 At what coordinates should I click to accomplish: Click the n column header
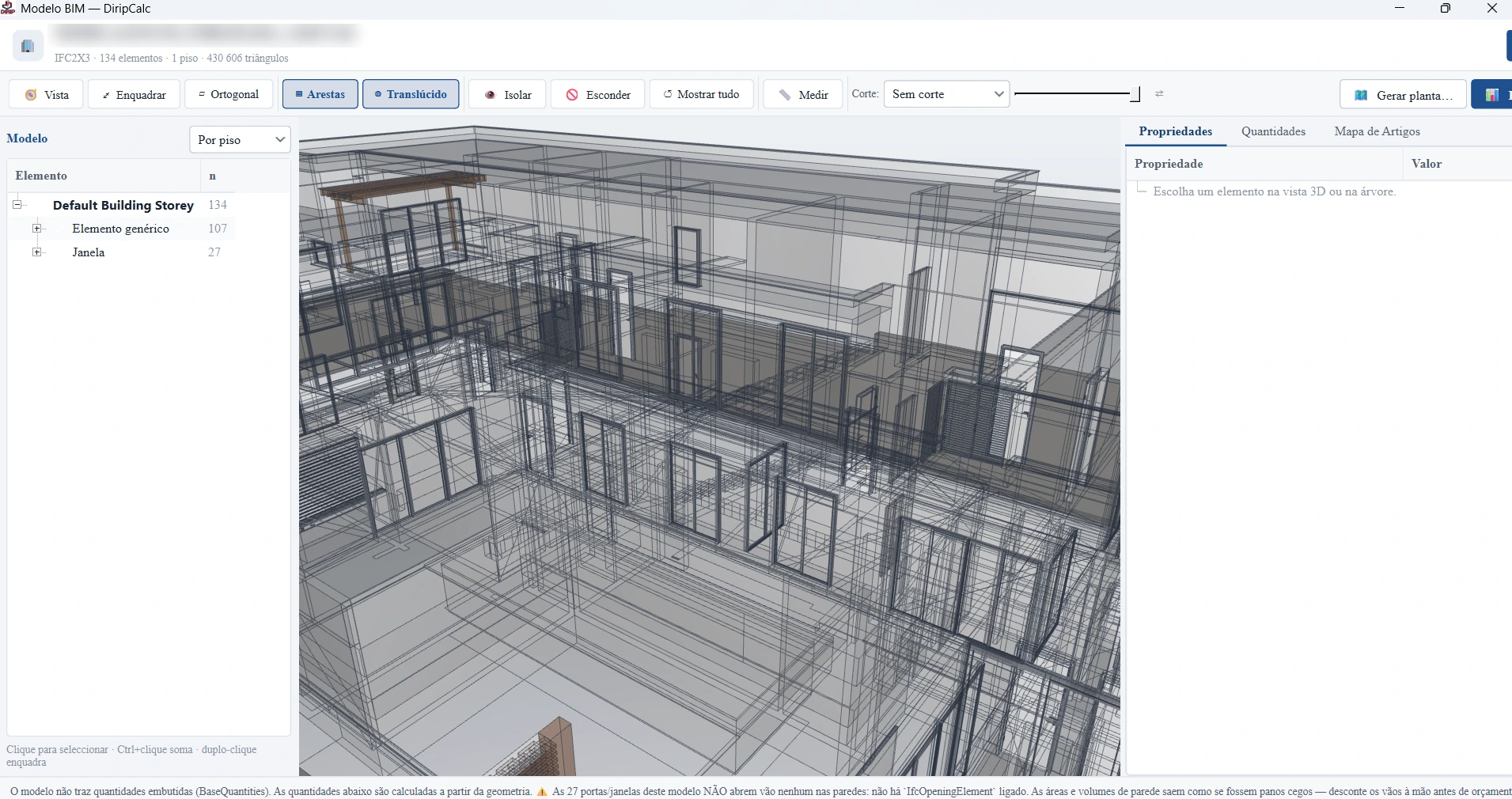(244, 176)
